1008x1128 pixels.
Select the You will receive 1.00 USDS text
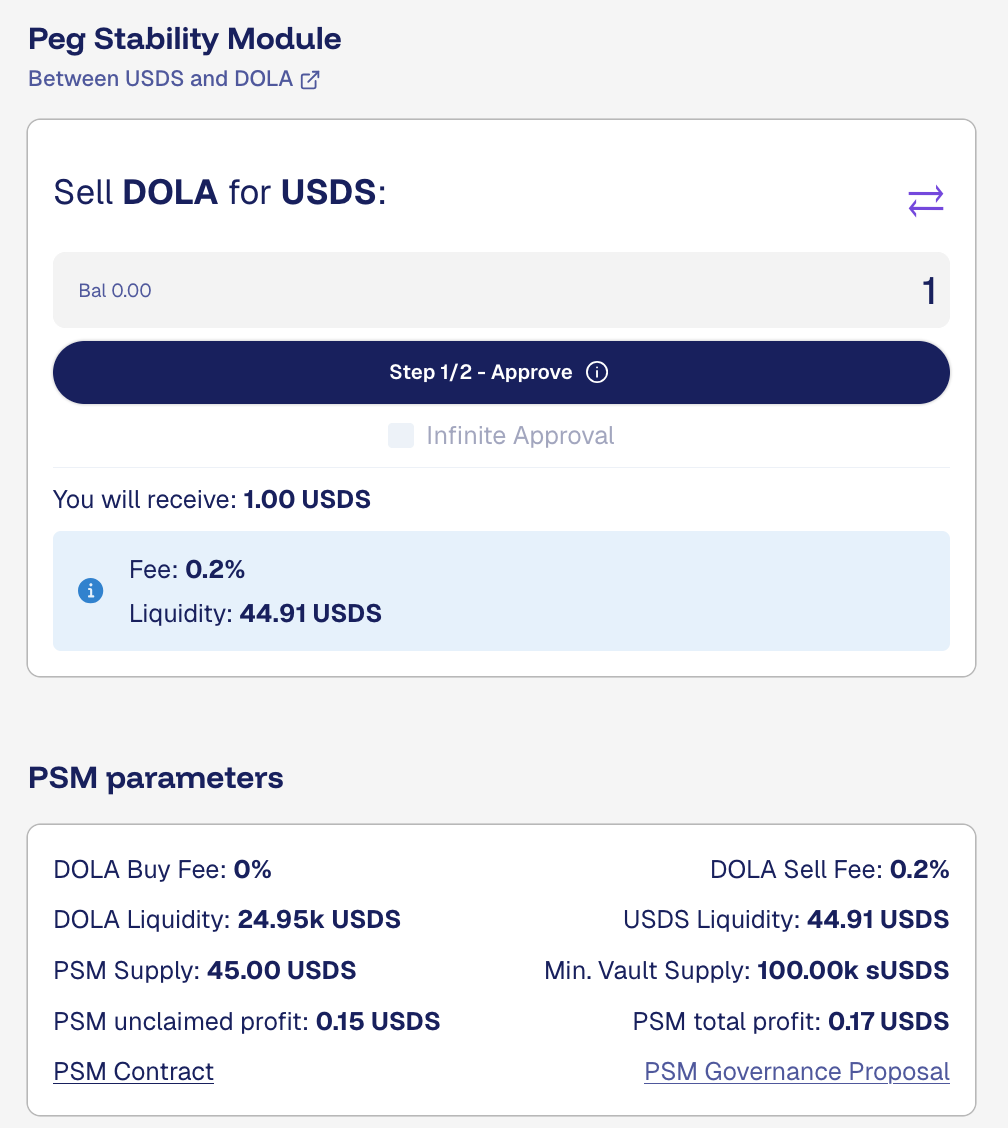point(212,500)
